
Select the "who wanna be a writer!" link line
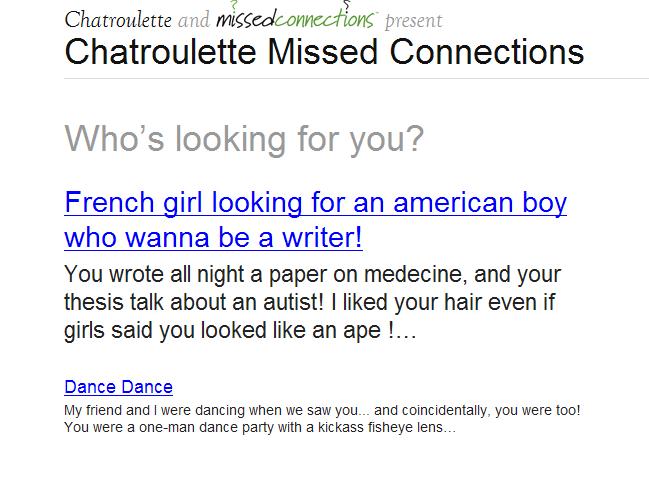point(213,238)
